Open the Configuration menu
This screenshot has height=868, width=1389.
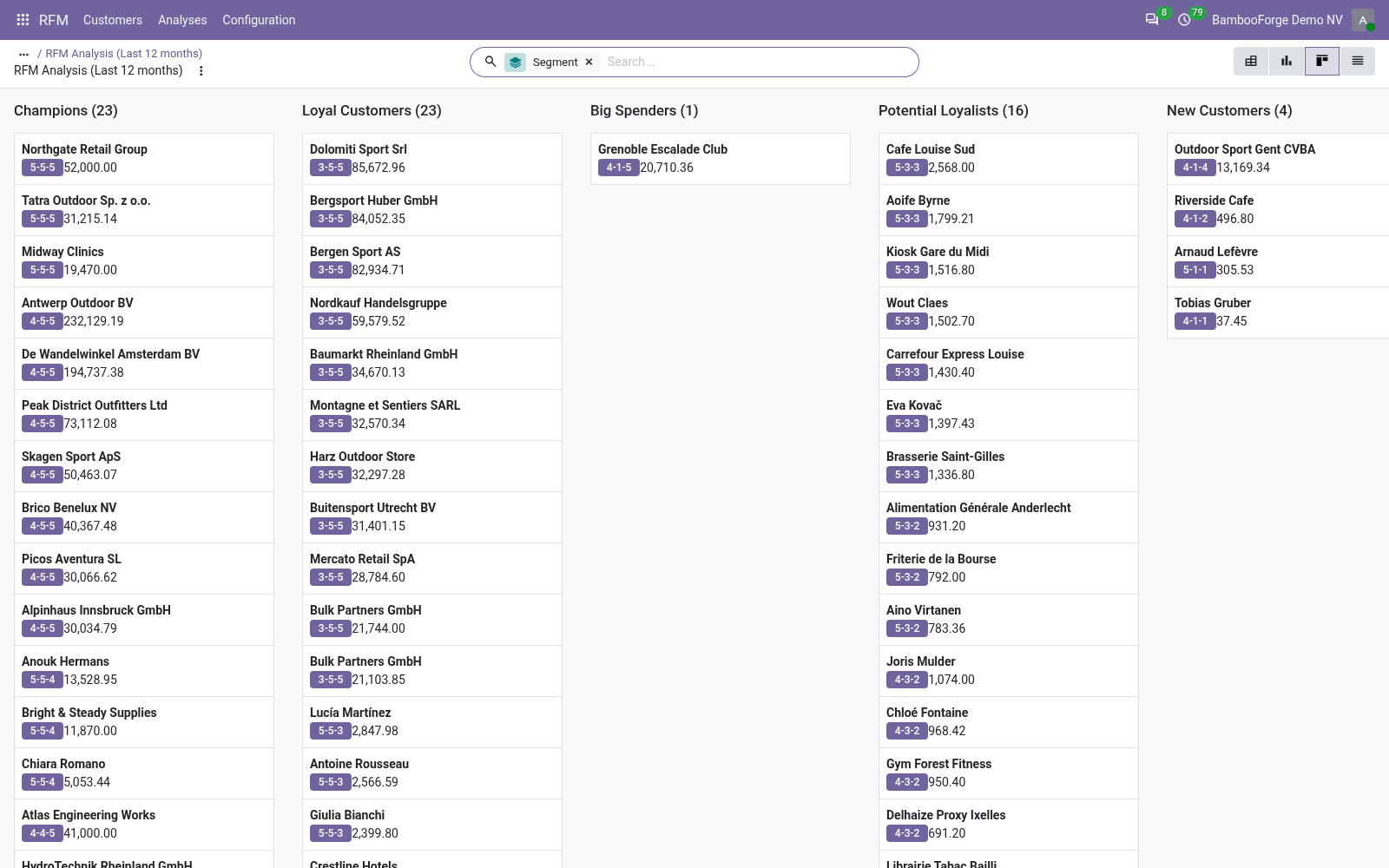click(x=259, y=20)
